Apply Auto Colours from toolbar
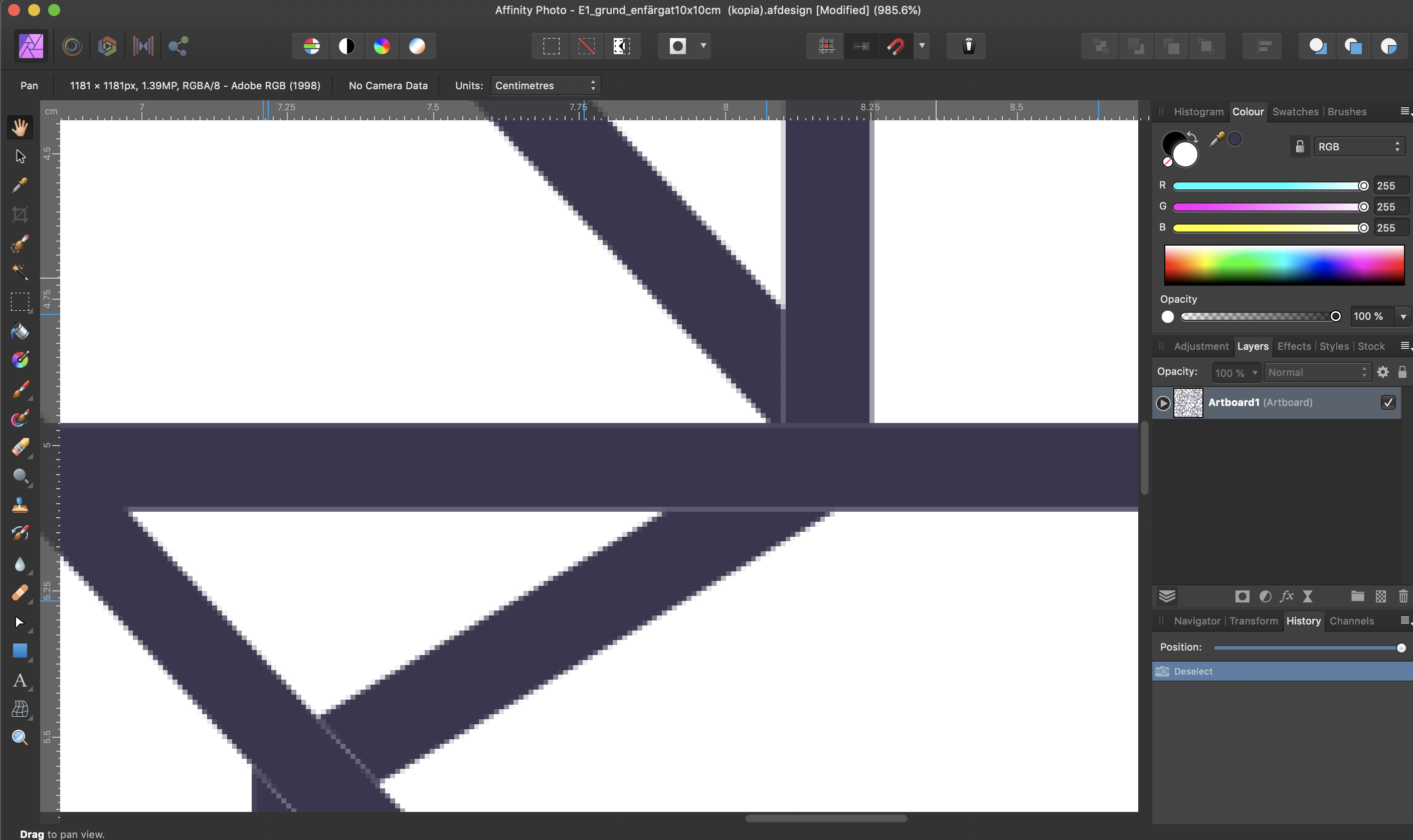 (x=382, y=46)
